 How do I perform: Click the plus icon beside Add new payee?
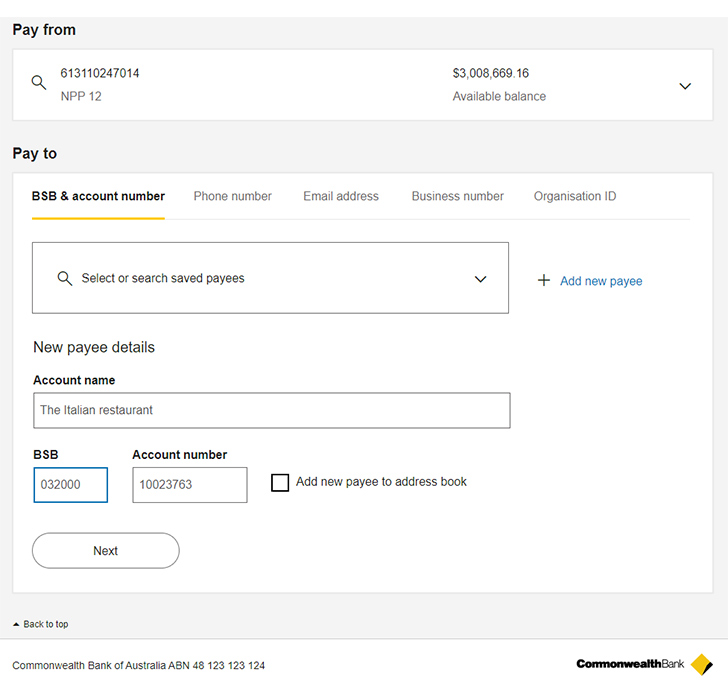pos(544,281)
